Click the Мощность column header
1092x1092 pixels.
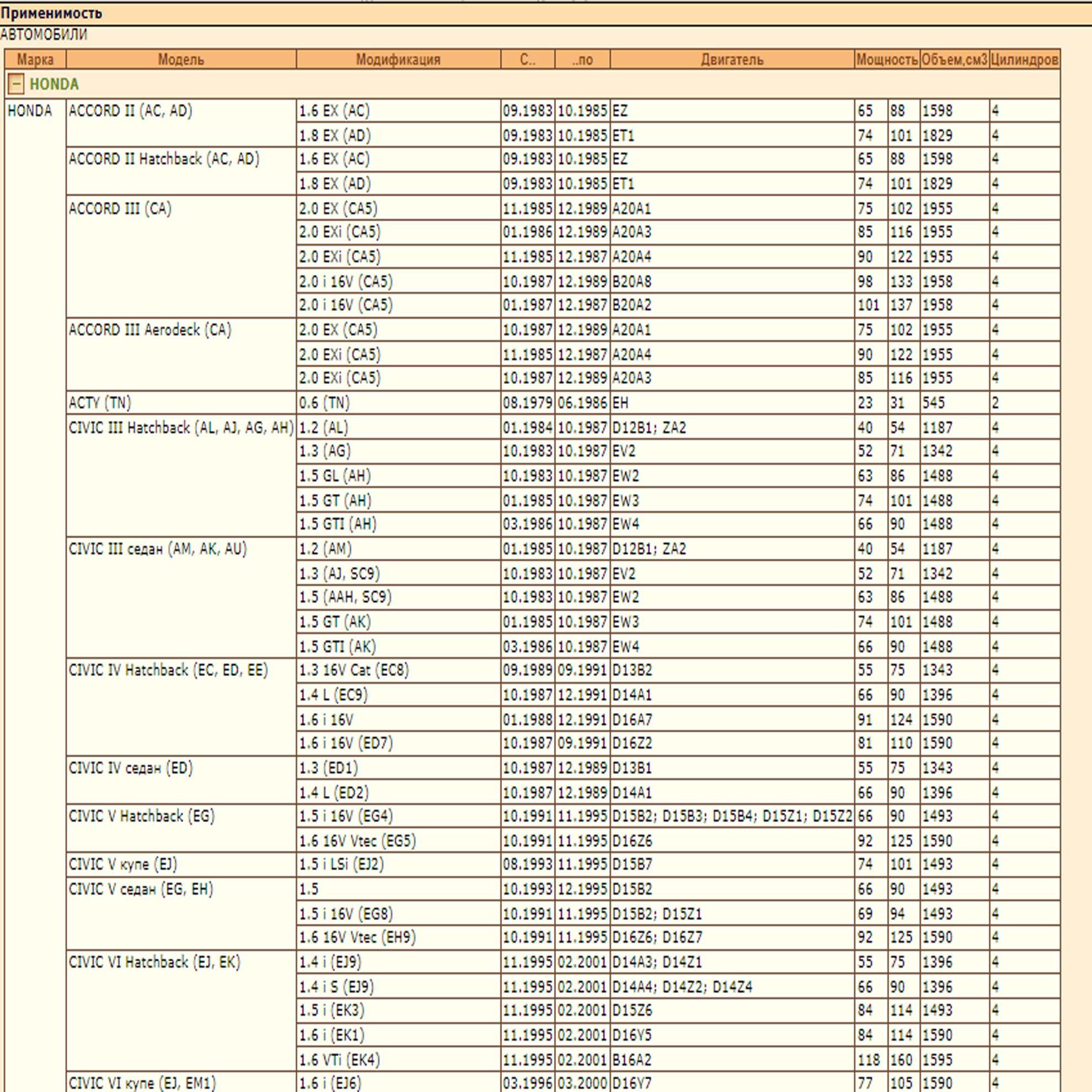(x=886, y=60)
